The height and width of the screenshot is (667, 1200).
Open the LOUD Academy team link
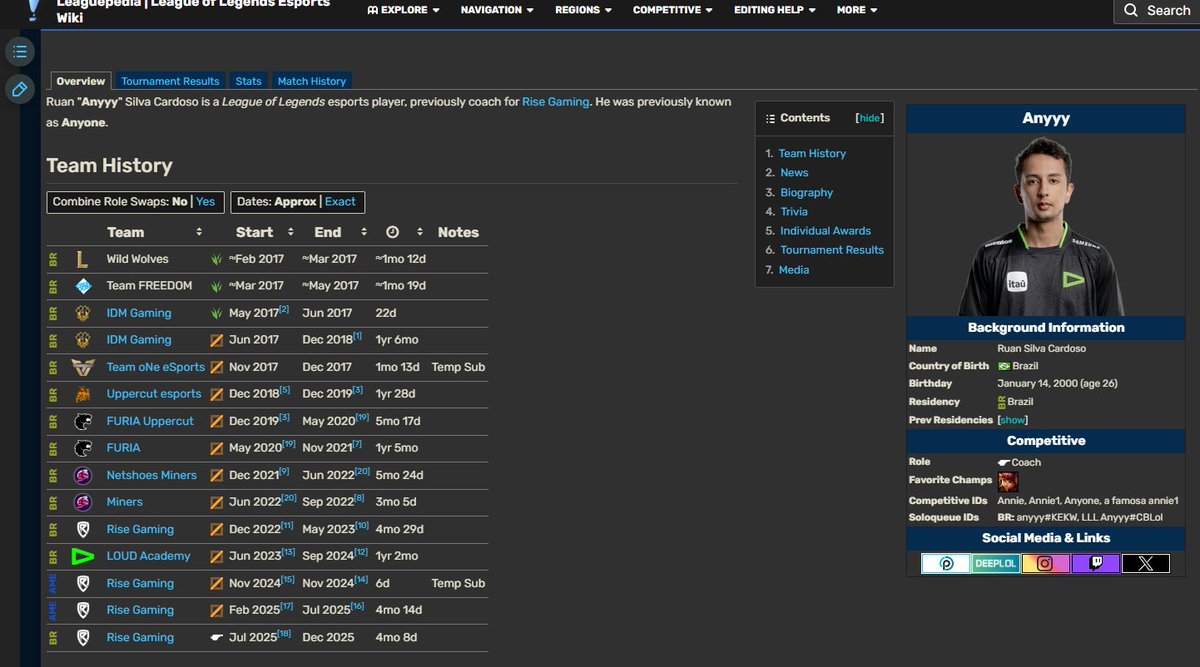149,556
